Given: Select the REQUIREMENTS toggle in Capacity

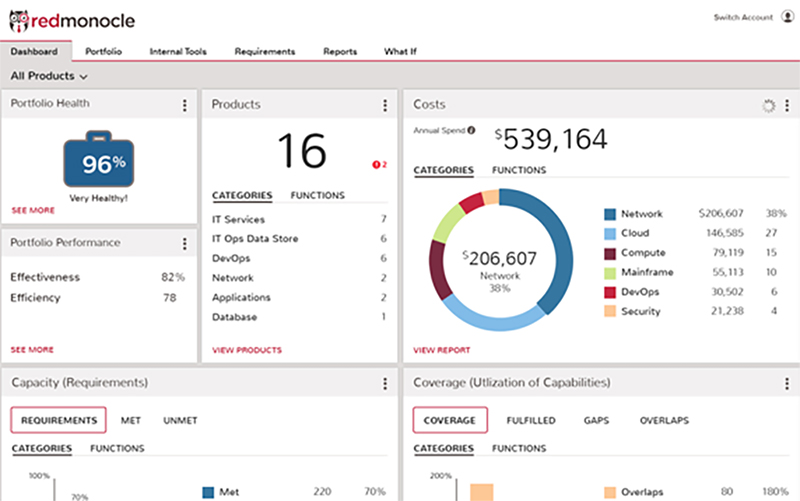Looking at the screenshot, I should 60,421.
